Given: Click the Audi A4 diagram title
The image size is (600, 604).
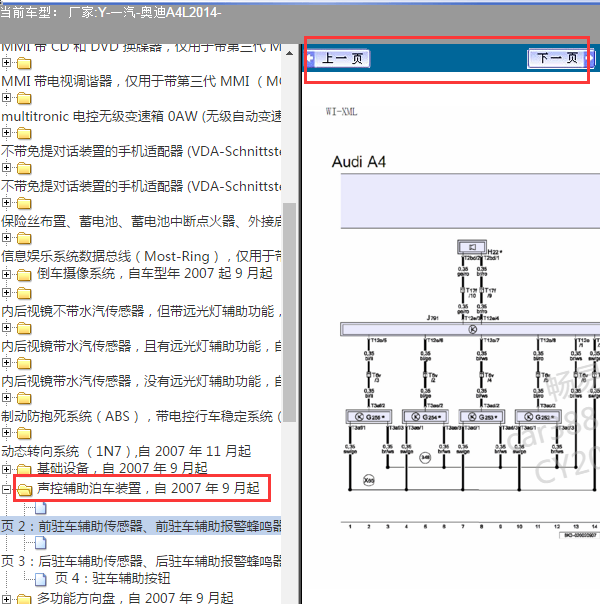Looking at the screenshot, I should [x=359, y=162].
